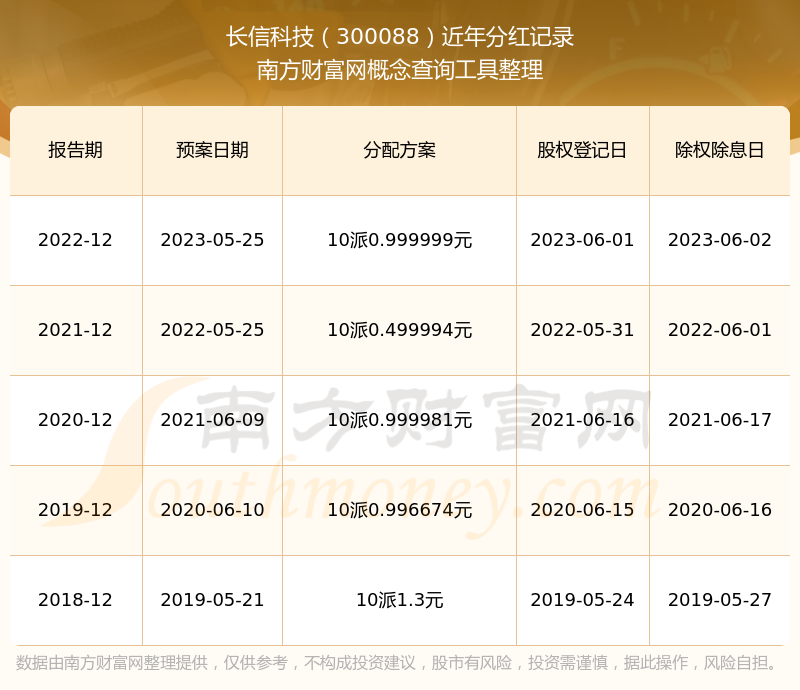Click the title 长信科技（300088）近年分红记录
Screen dimensions: 800x690
tap(400, 37)
